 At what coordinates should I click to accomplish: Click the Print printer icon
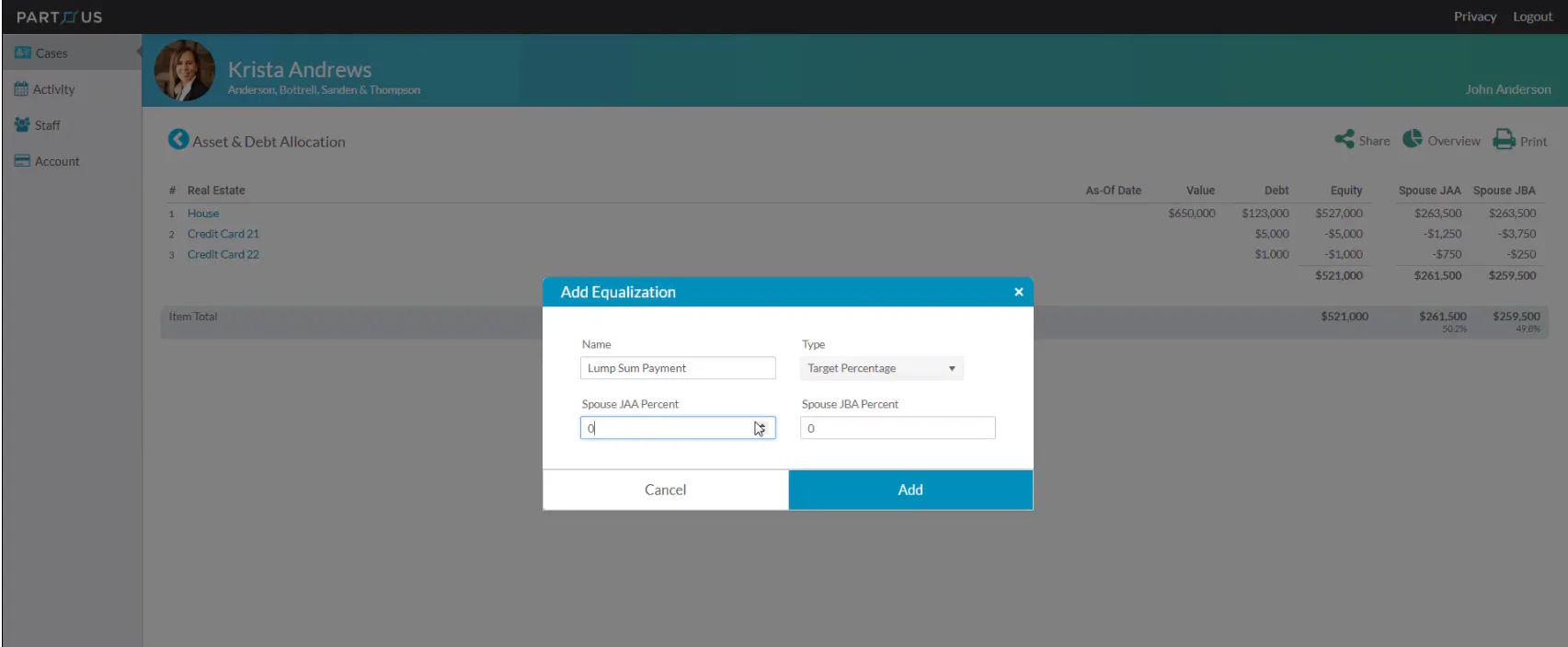pyautogui.click(x=1505, y=140)
